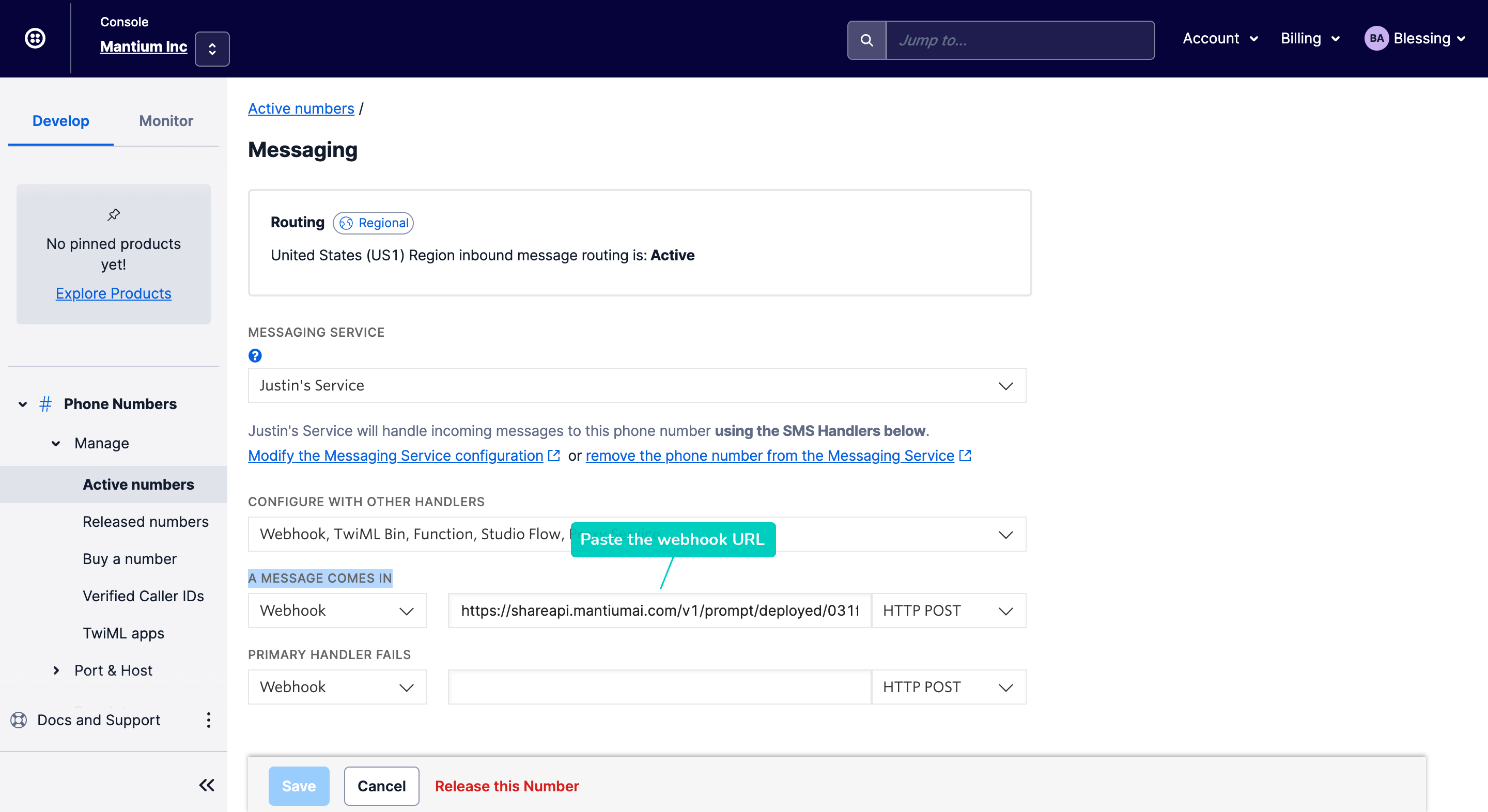This screenshot has height=812, width=1488.
Task: Click the pin icon in pinned products
Action: pos(114,215)
